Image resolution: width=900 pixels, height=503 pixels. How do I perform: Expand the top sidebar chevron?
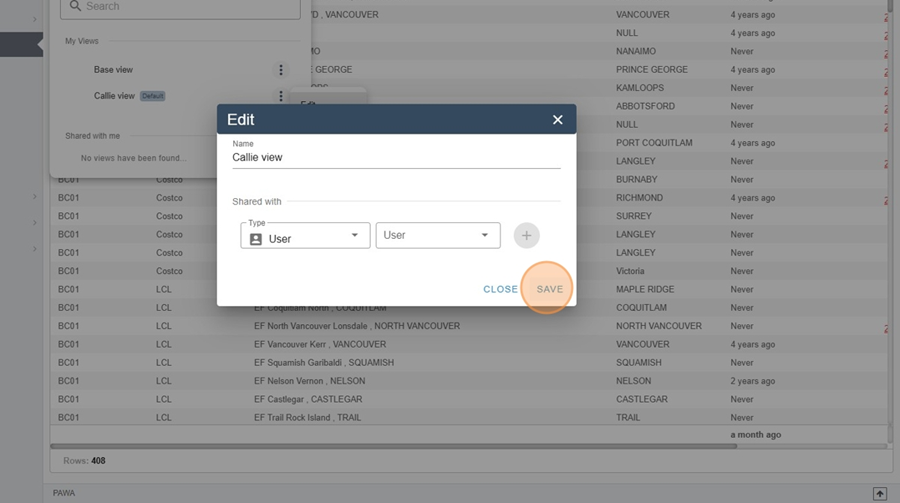(34, 20)
